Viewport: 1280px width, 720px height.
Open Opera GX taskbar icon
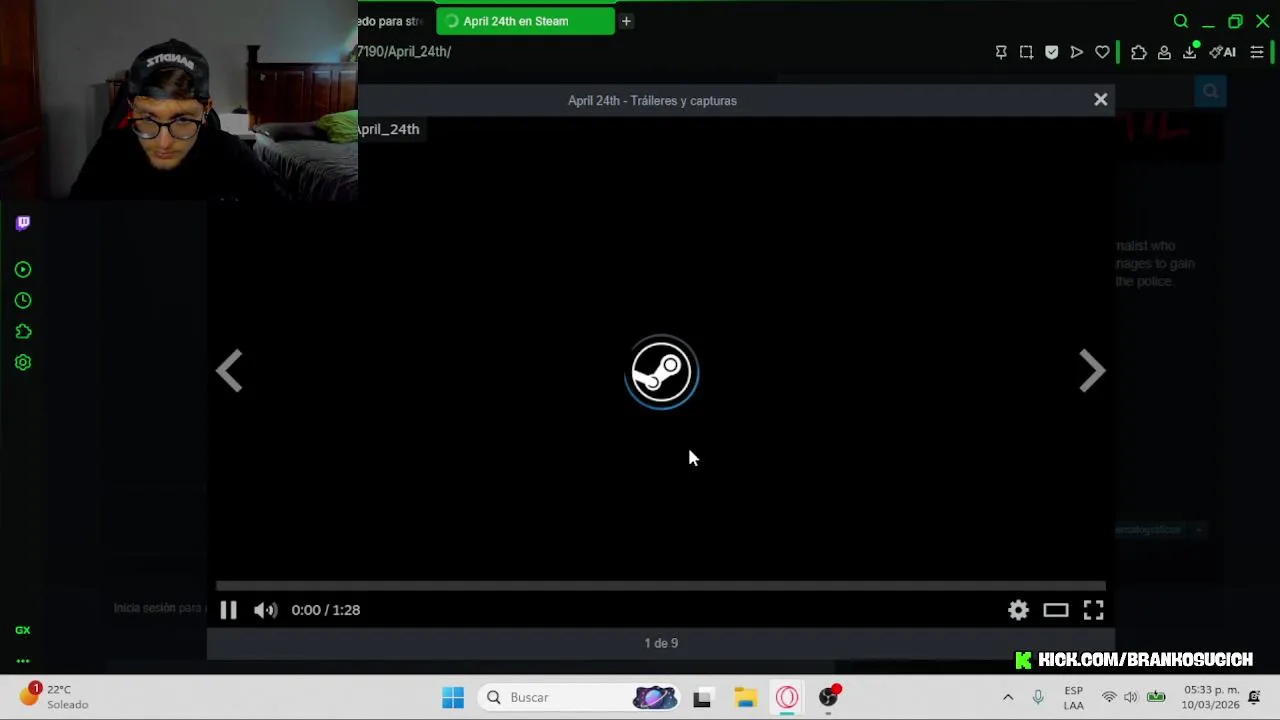(787, 697)
